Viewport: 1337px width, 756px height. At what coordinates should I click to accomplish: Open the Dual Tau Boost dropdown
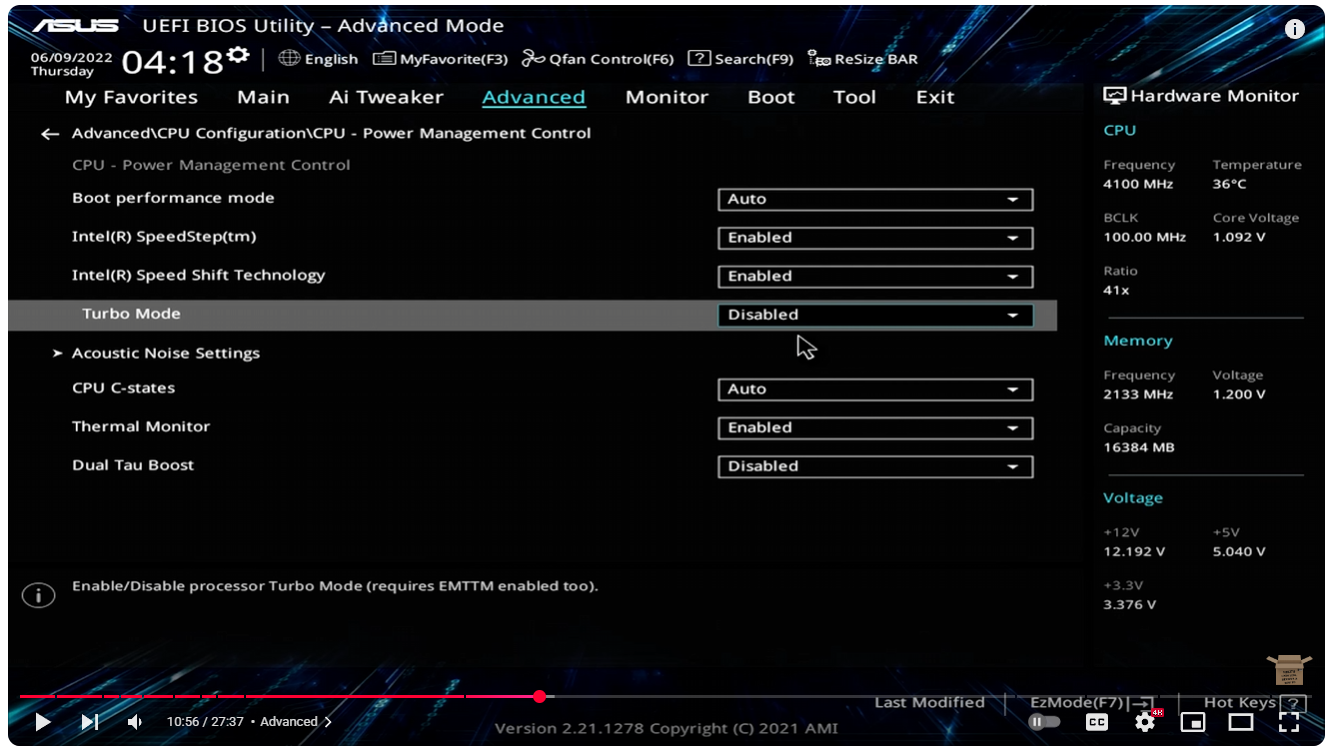tap(875, 467)
